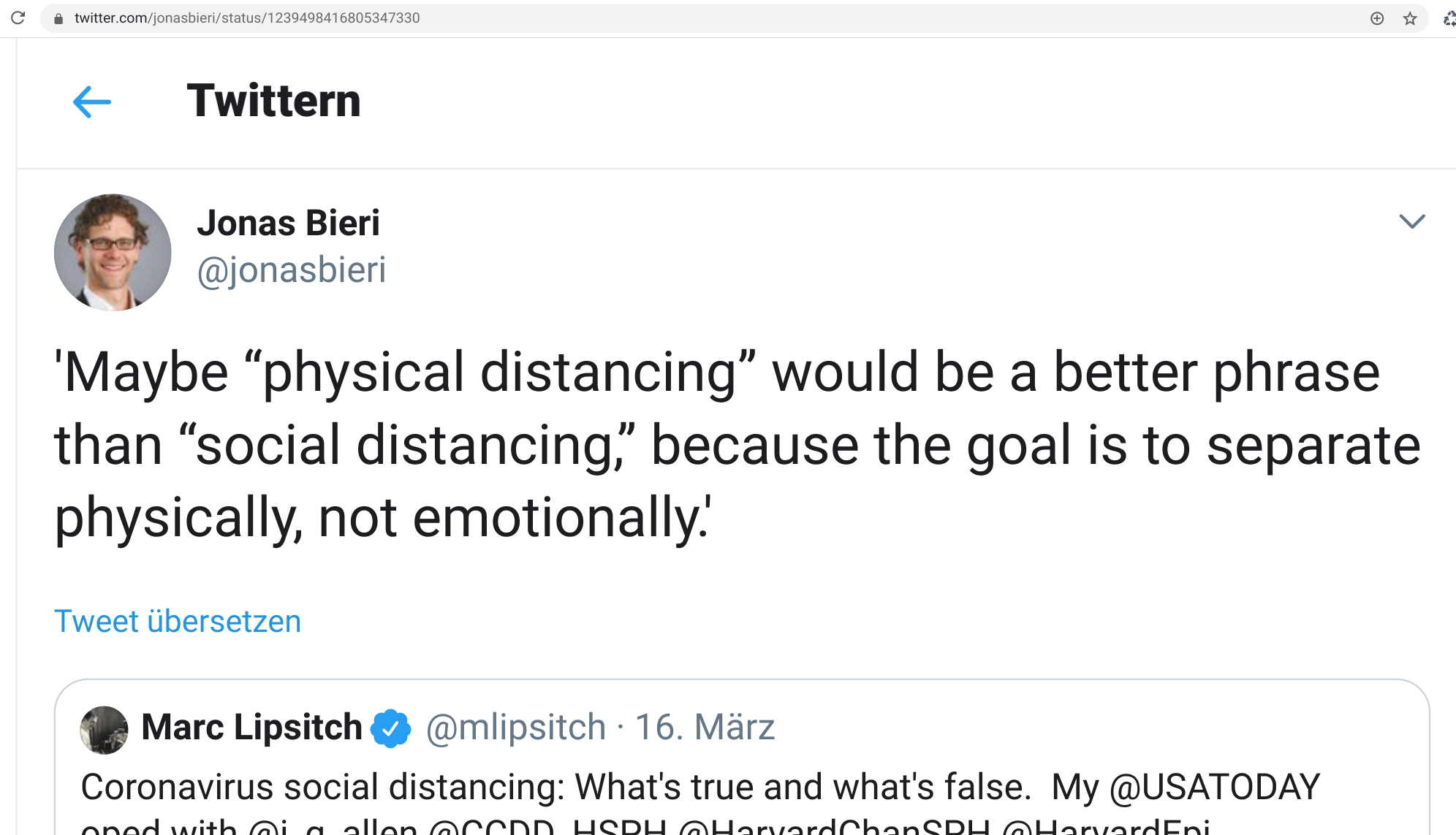Go back using the blue arrow
Viewport: 1456px width, 835px height.
click(92, 102)
